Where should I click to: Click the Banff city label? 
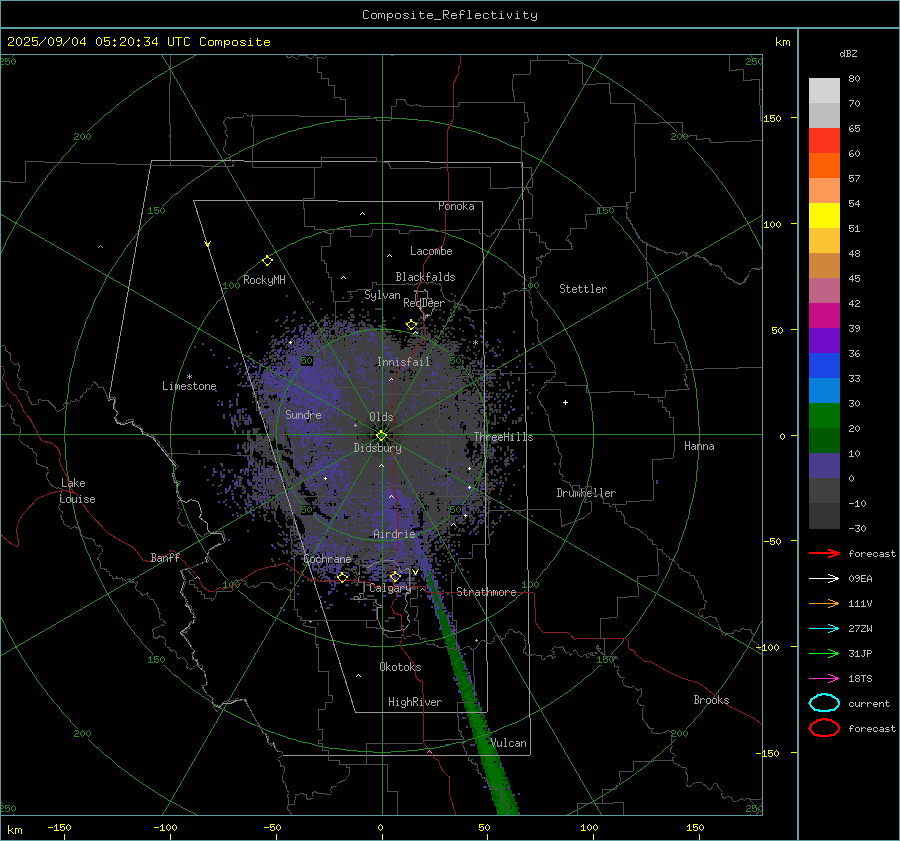[x=165, y=557]
